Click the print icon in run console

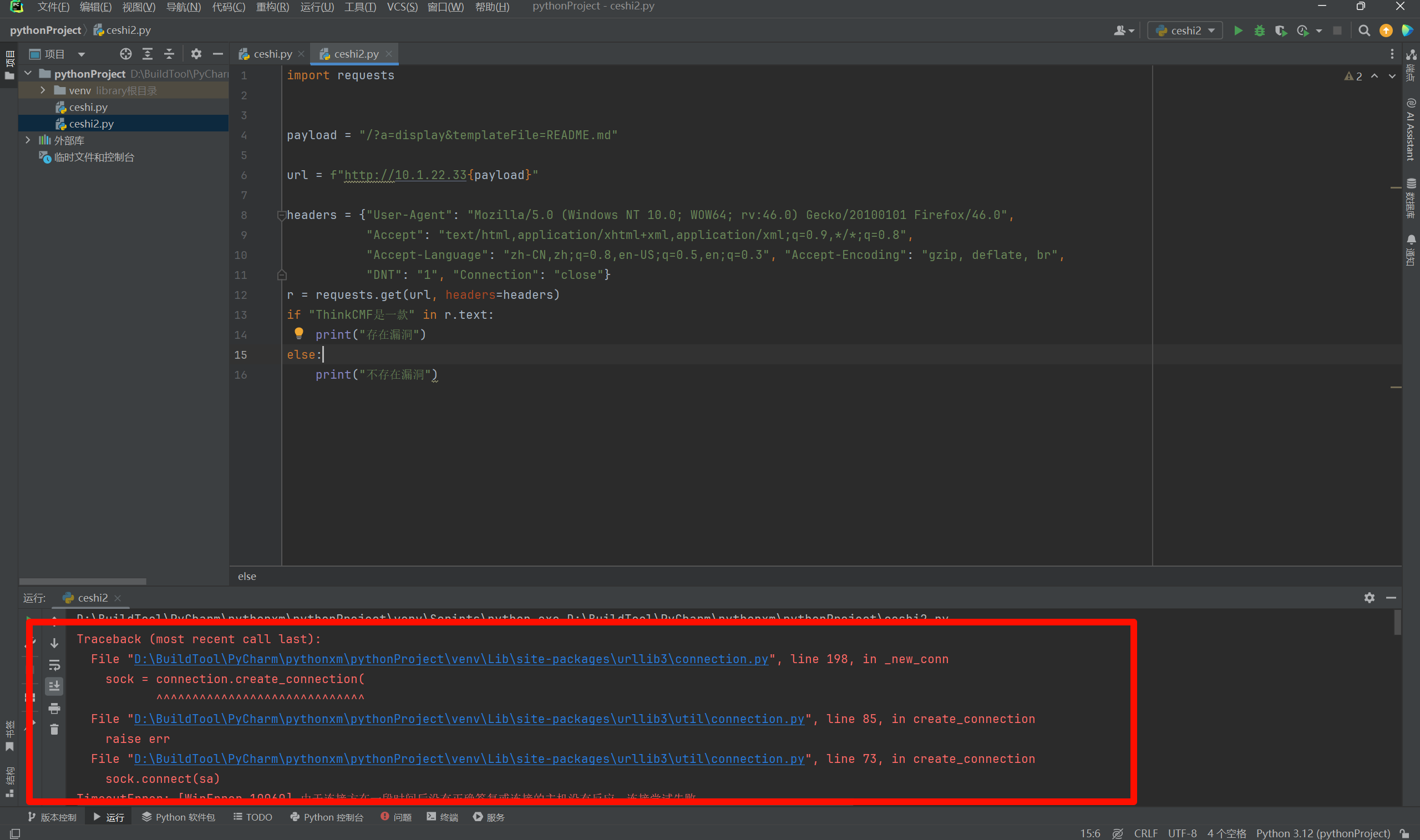pos(54,708)
